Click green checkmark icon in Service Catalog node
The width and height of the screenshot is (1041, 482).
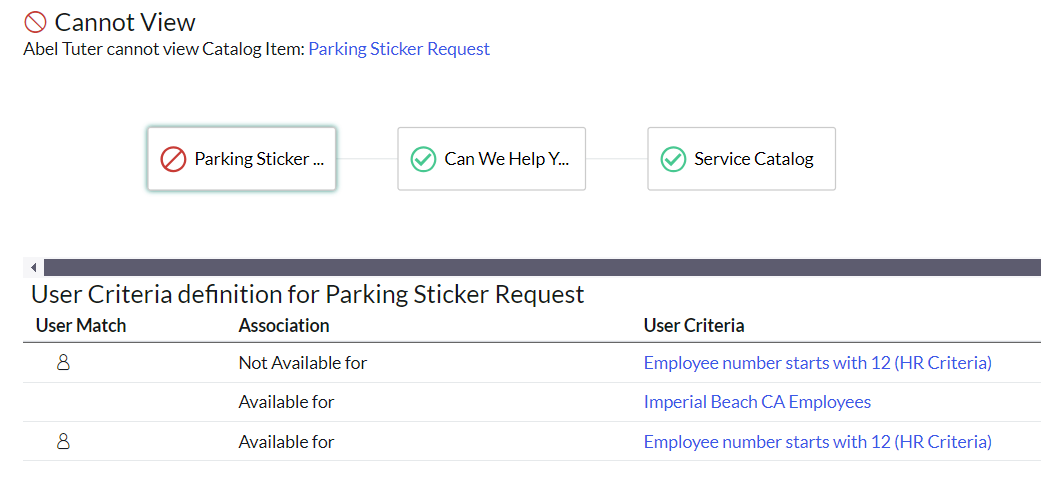(x=673, y=159)
